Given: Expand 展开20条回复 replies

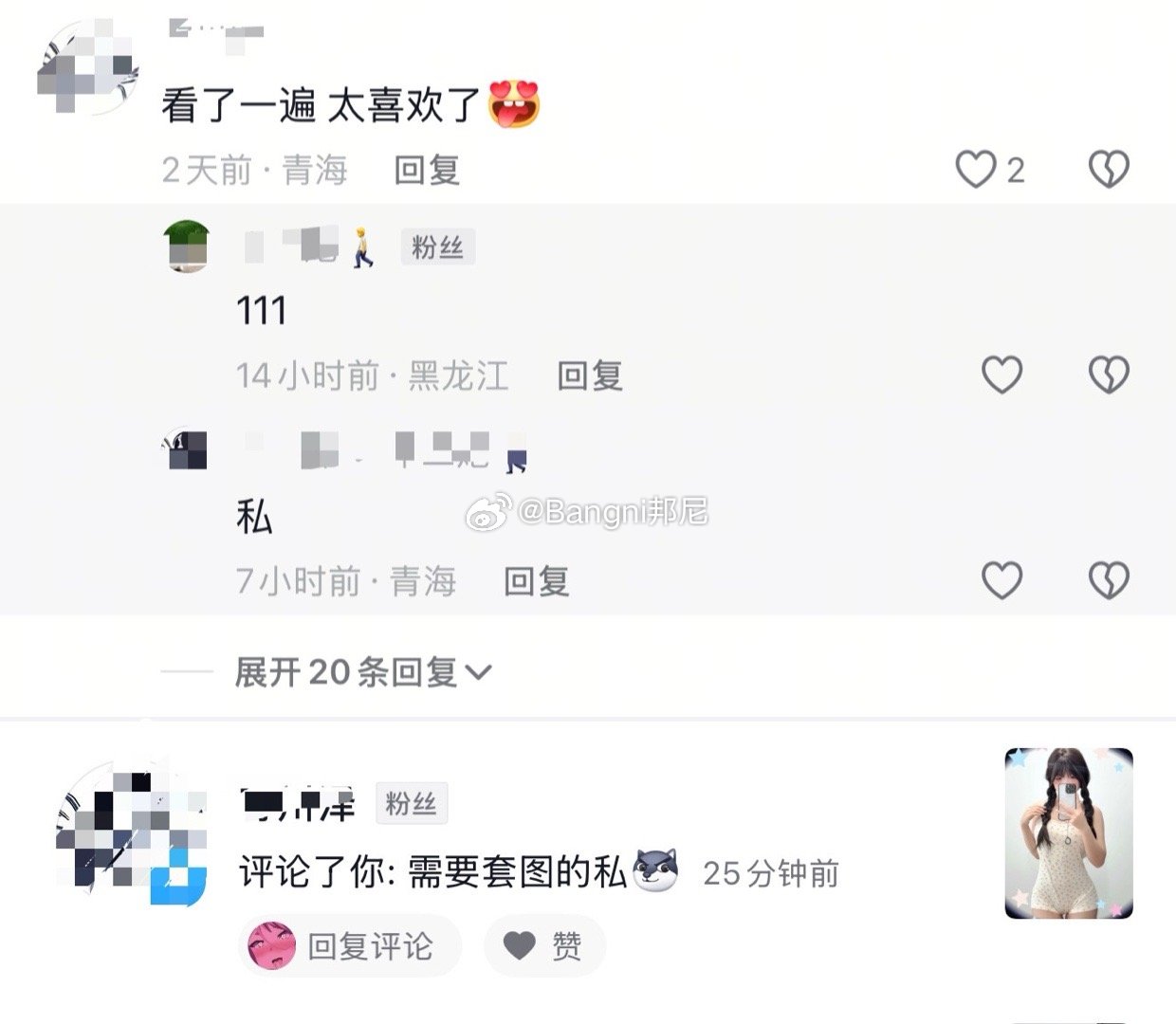Looking at the screenshot, I should [x=363, y=672].
